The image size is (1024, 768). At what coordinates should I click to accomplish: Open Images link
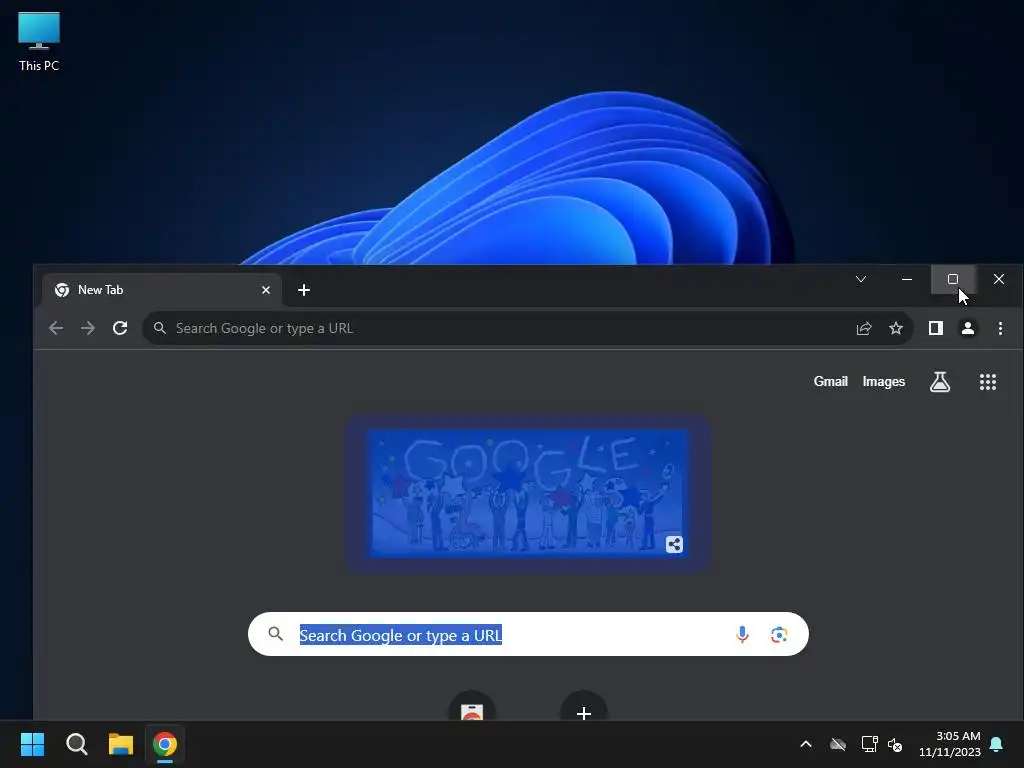point(884,381)
